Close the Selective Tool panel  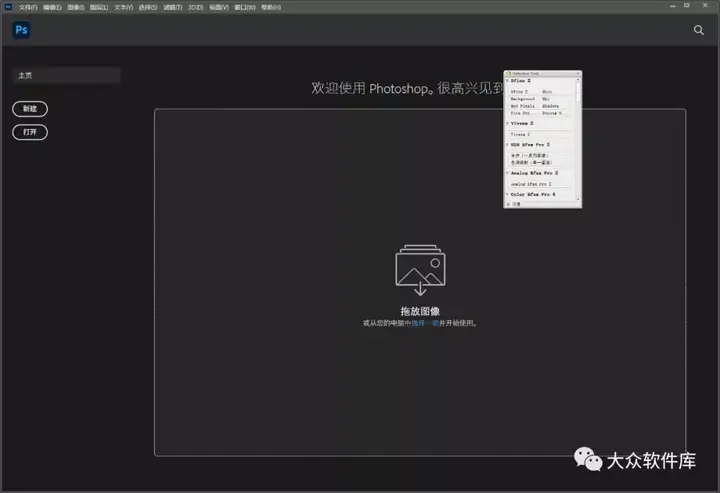578,73
